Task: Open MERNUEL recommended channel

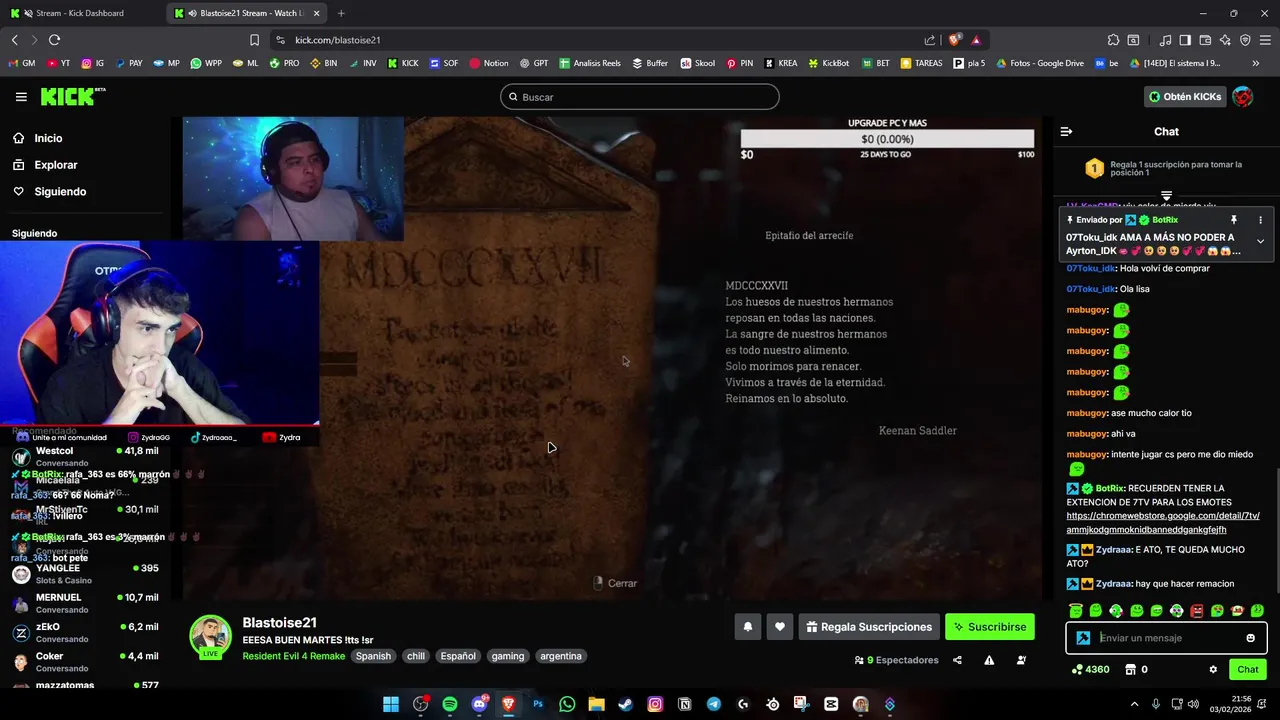Action: pyautogui.click(x=87, y=603)
